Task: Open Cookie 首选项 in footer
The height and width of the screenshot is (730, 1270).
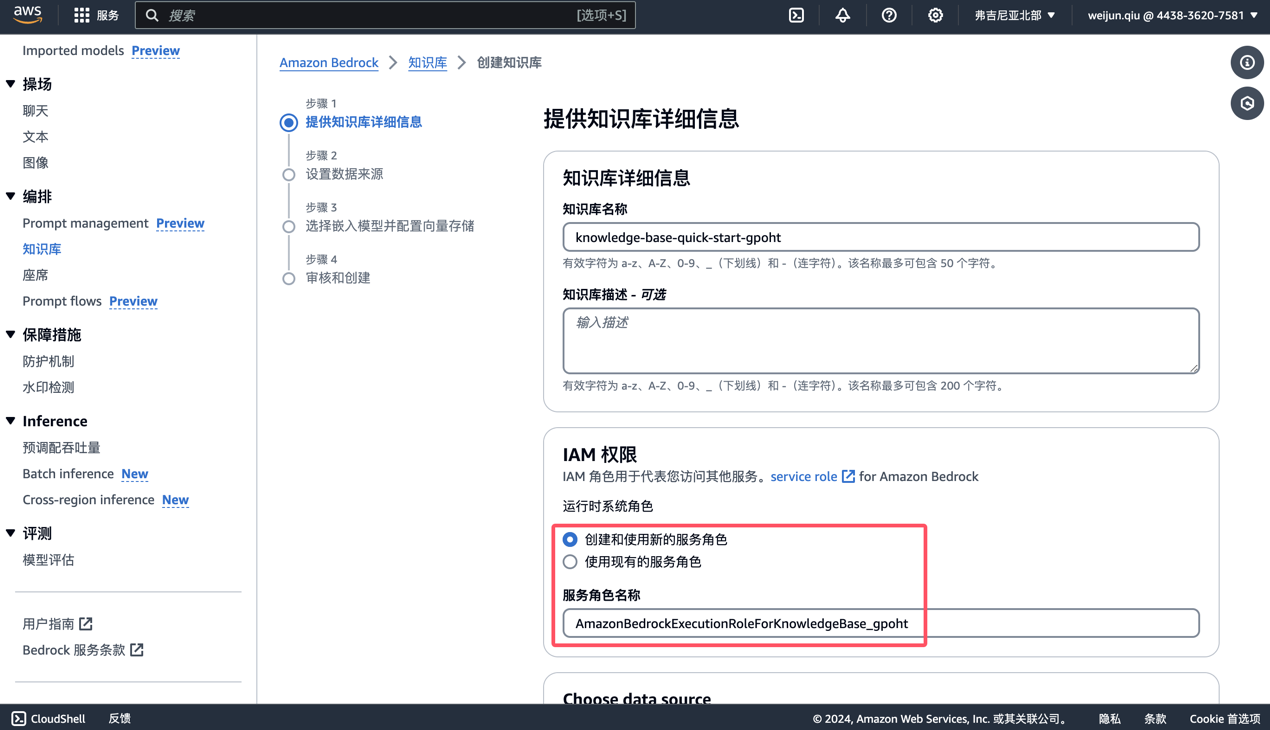Action: tap(1225, 718)
